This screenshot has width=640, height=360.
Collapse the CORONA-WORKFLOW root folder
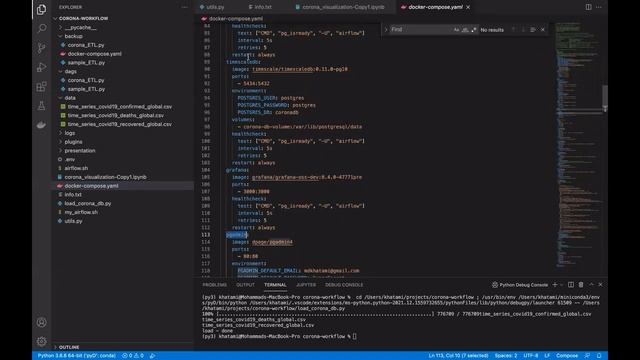pos(83,18)
